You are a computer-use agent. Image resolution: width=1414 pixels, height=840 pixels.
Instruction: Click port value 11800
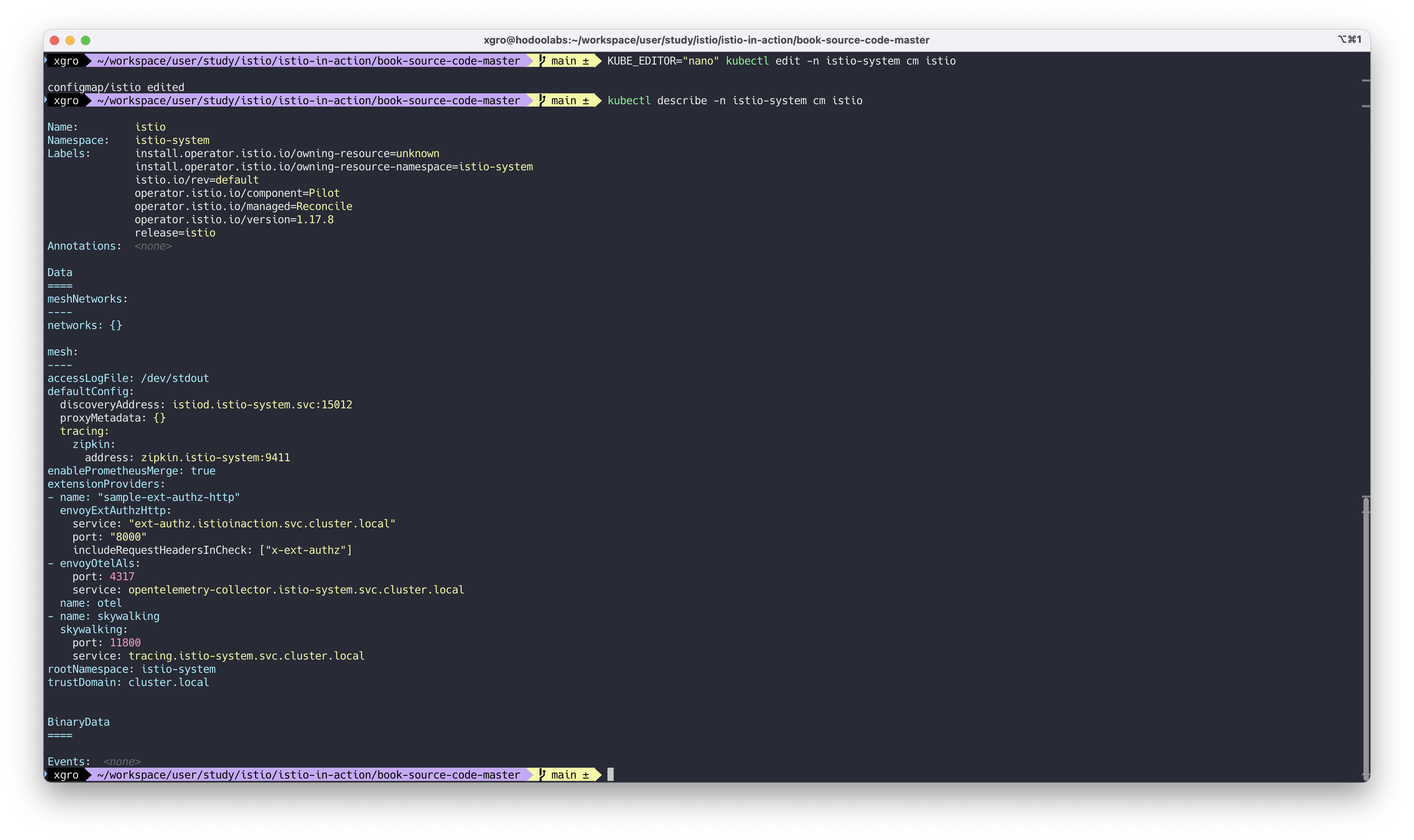pos(125,642)
